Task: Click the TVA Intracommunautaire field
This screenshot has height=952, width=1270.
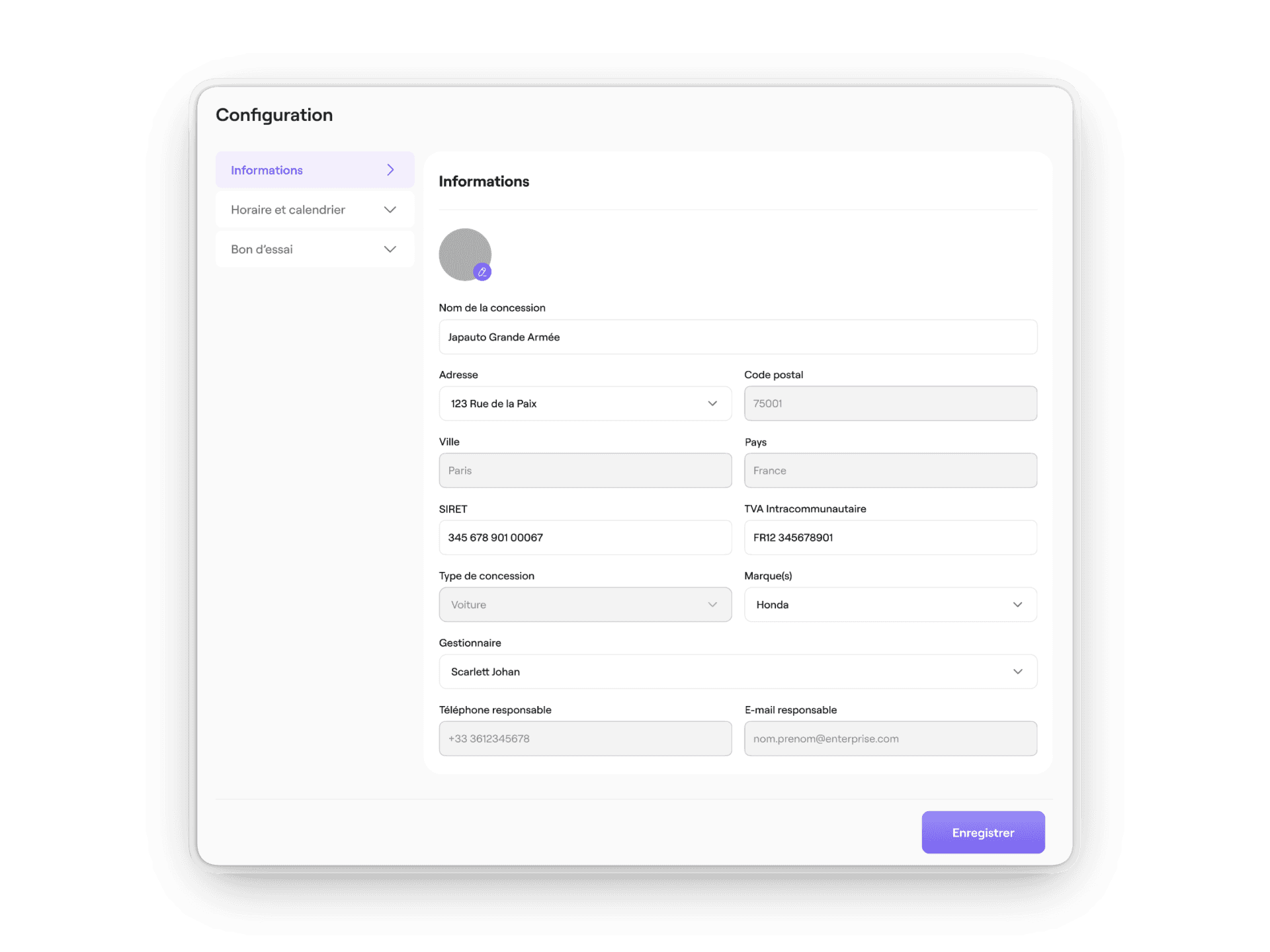Action: [x=890, y=537]
